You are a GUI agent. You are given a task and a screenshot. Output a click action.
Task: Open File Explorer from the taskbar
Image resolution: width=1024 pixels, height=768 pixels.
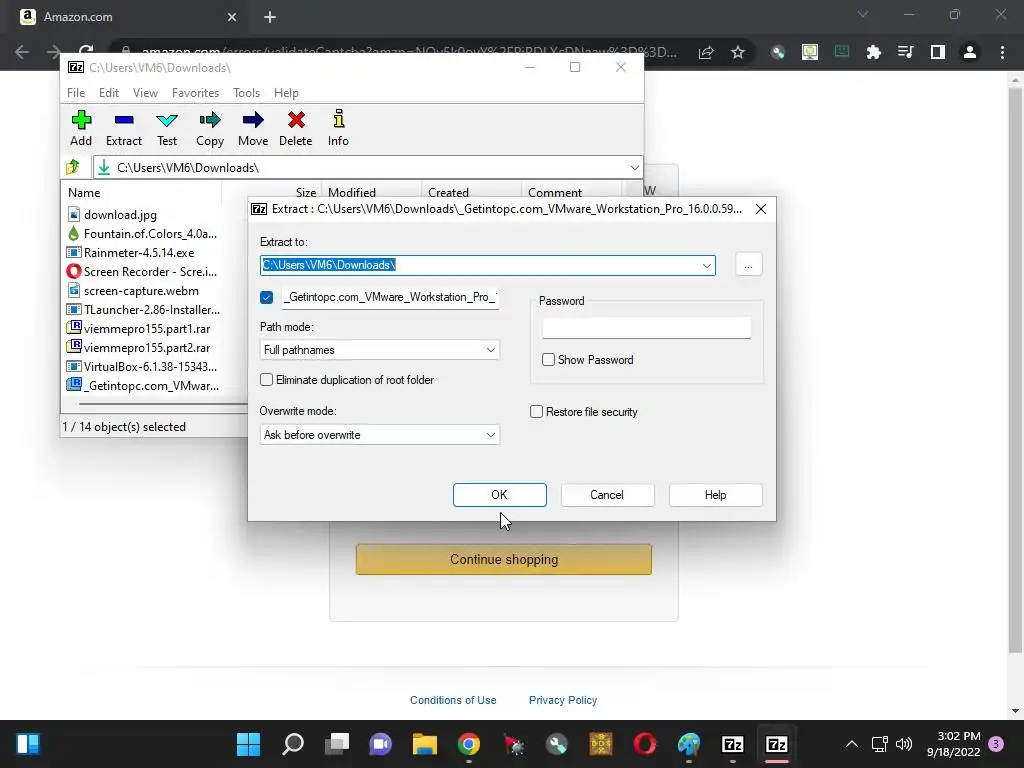click(424, 744)
